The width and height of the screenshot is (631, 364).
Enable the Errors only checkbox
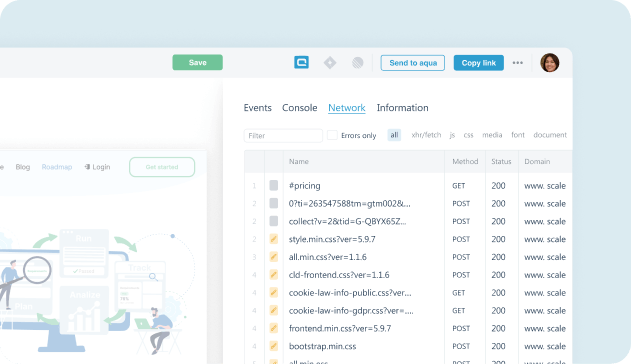click(332, 135)
